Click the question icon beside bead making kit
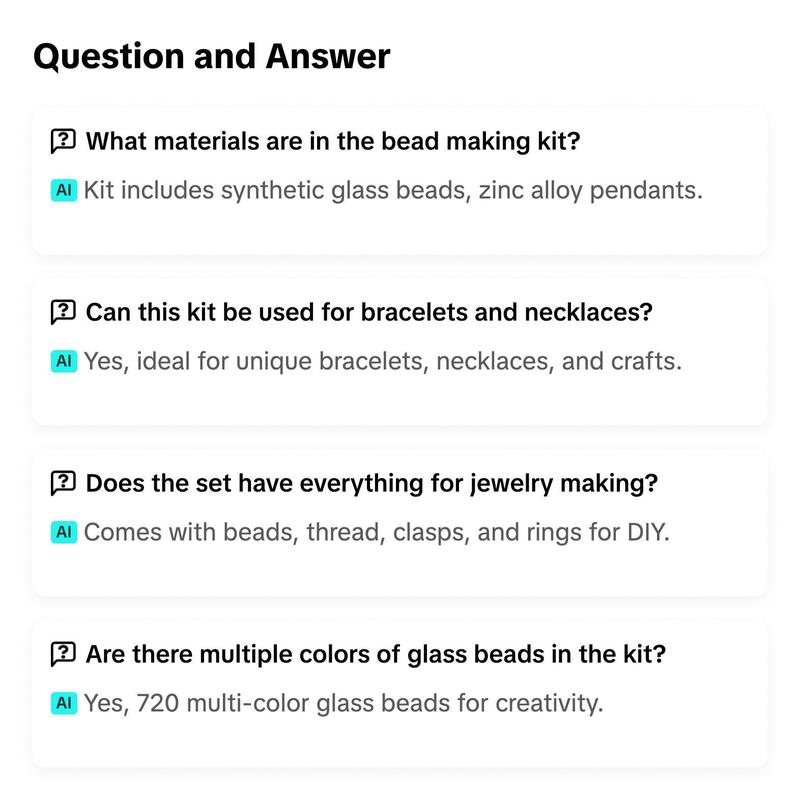The height and width of the screenshot is (800, 800). pos(63,141)
